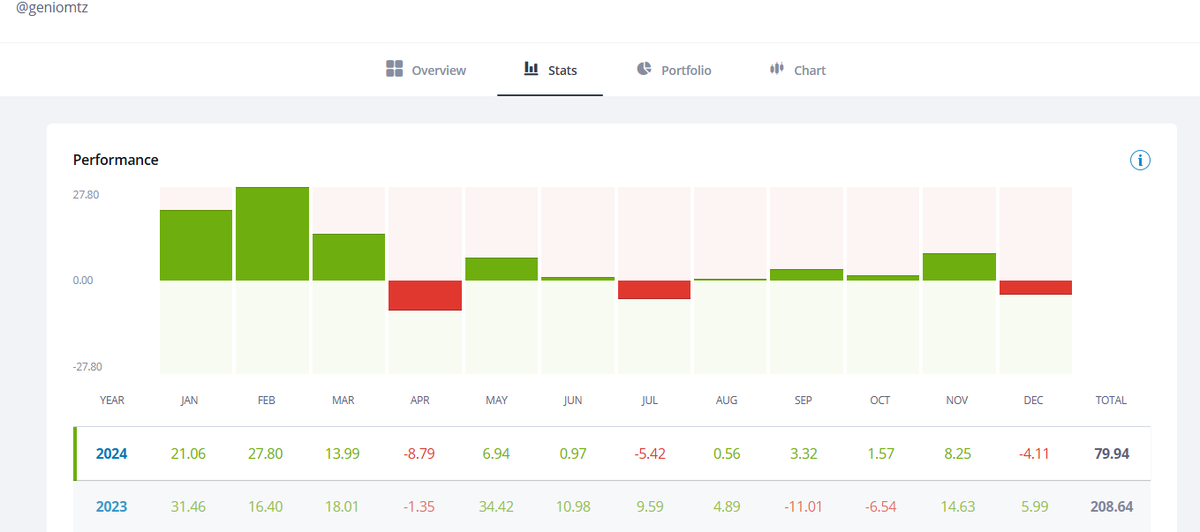
Task: Click the 2023 January value 31.46
Action: [x=189, y=506]
